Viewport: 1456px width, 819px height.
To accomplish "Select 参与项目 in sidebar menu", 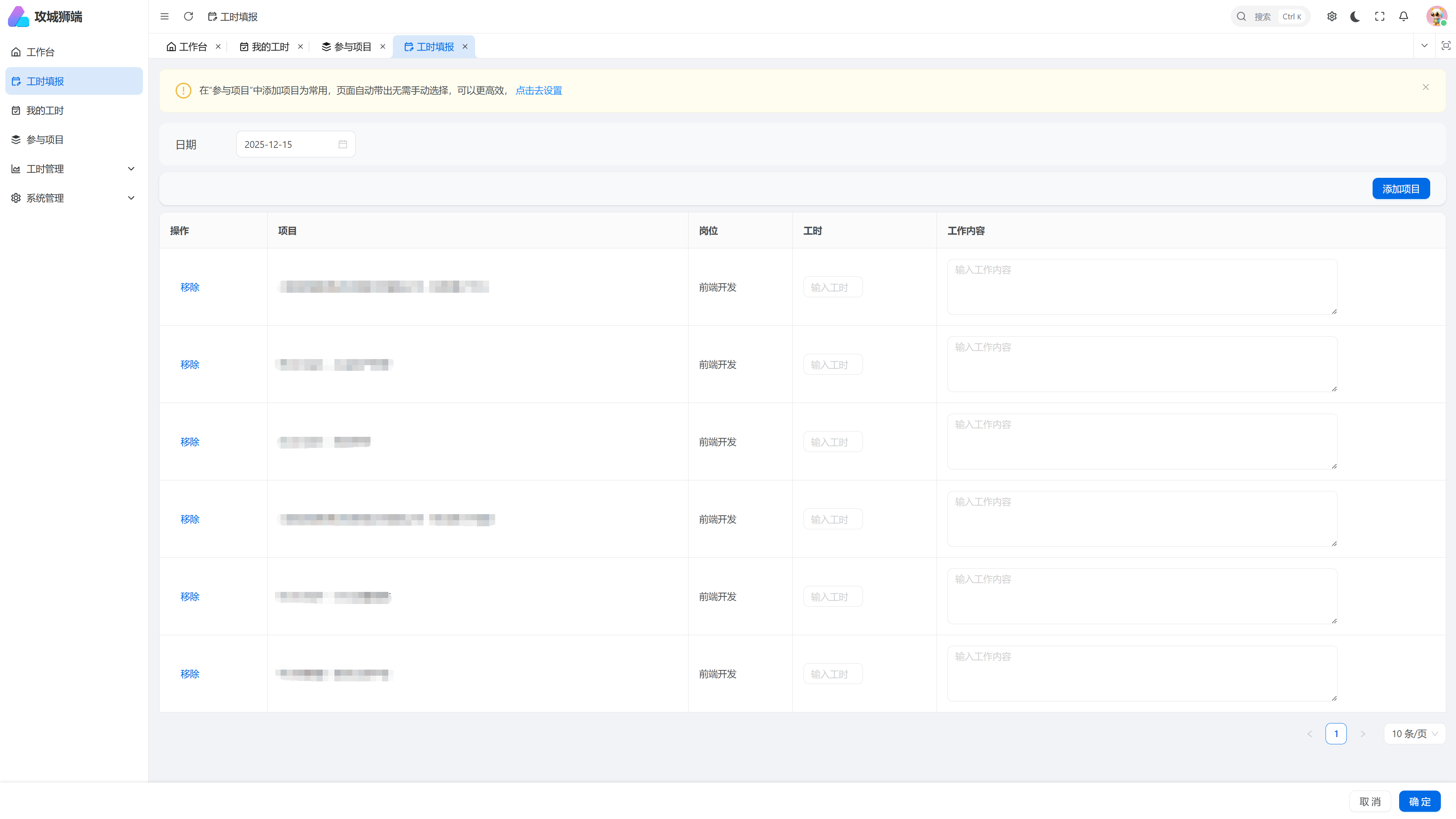I will (x=45, y=140).
